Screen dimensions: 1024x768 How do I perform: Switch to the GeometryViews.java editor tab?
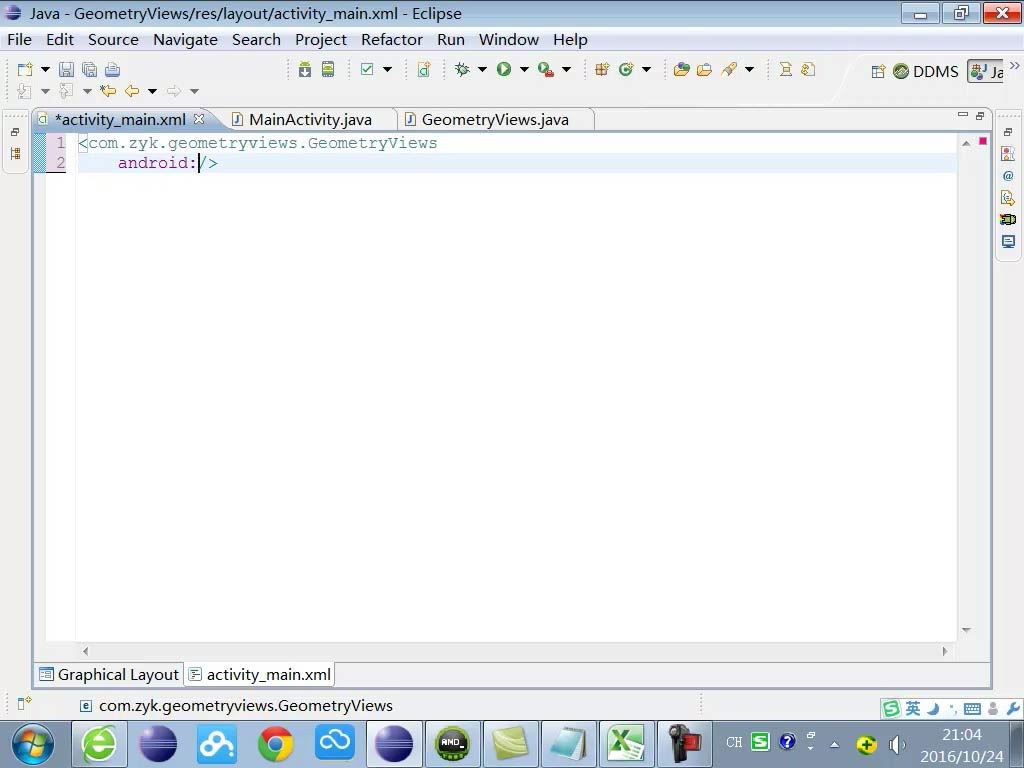point(495,120)
